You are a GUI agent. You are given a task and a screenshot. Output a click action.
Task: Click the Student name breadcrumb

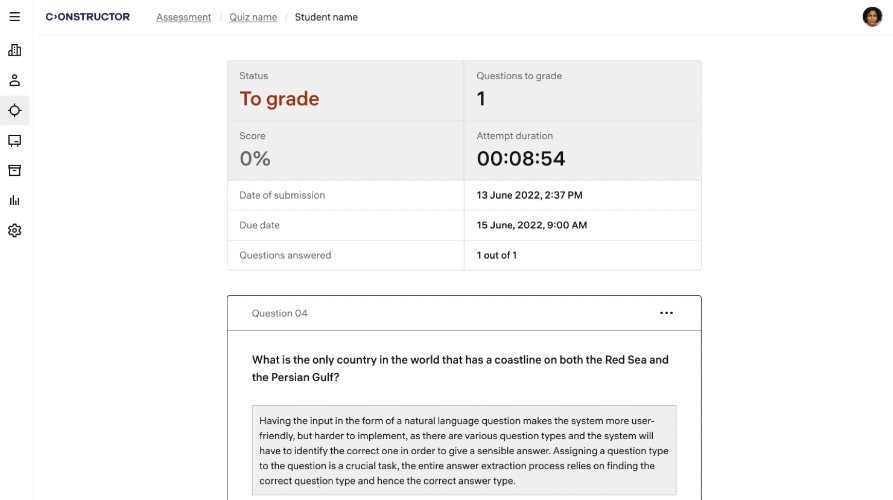(326, 17)
